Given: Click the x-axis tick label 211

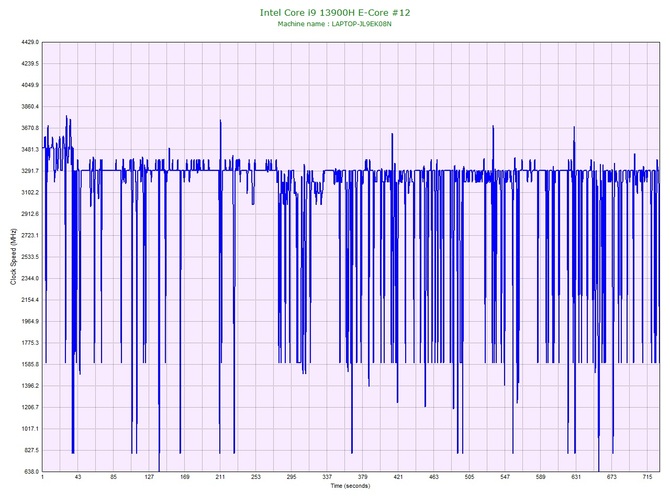Looking at the screenshot, I should coord(220,477).
